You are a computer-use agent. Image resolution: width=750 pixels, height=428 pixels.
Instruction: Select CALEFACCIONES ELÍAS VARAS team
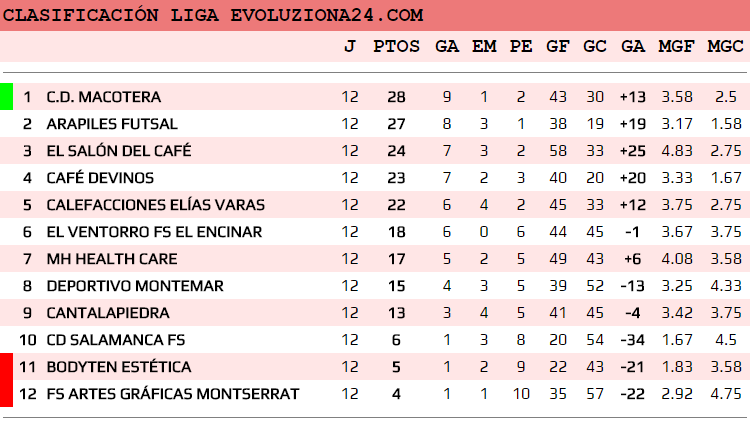point(156,205)
